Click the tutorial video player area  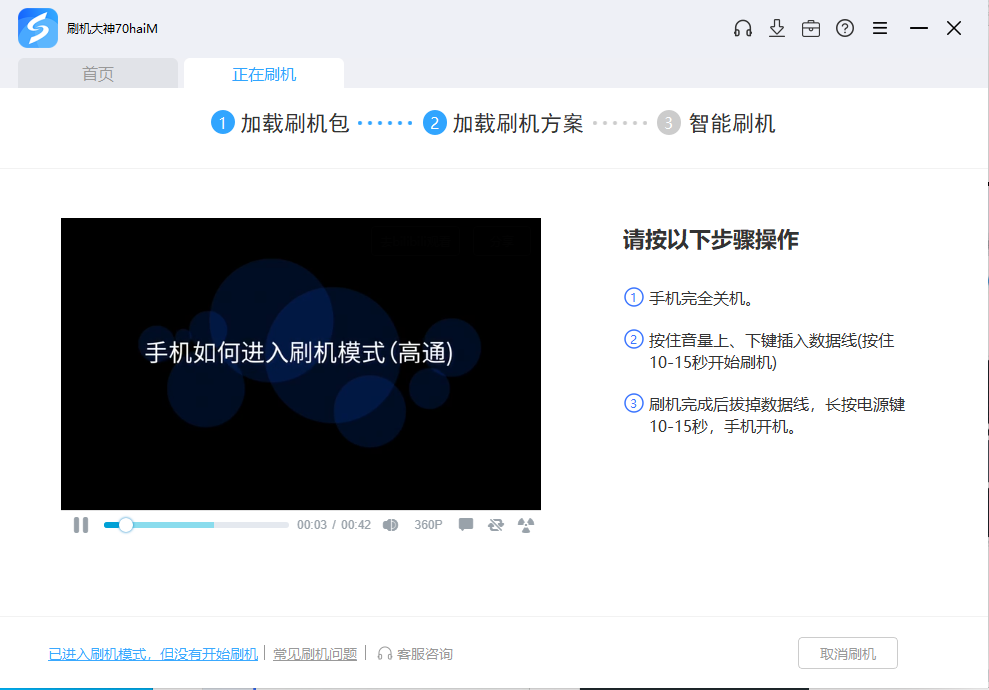coord(301,364)
